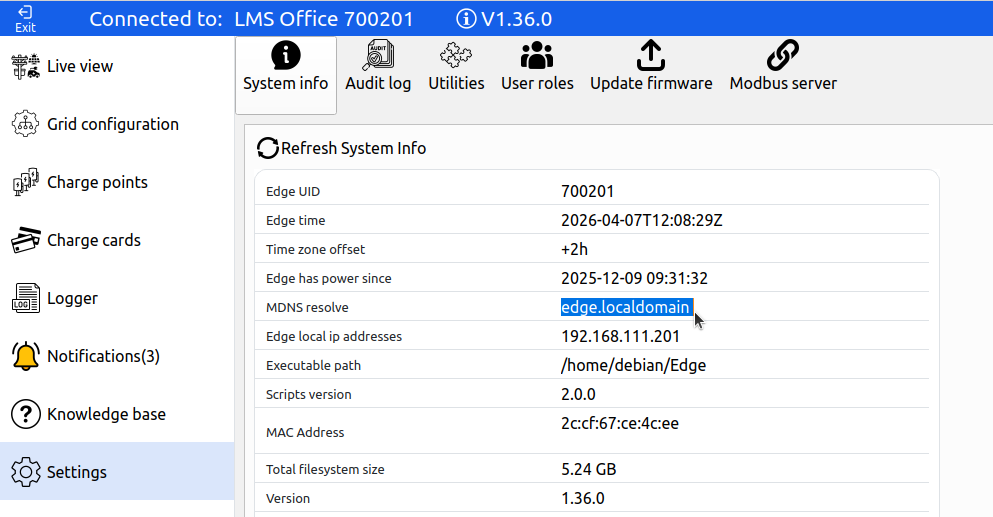
Task: Click the Knowledge base question mark icon
Action: click(x=25, y=414)
